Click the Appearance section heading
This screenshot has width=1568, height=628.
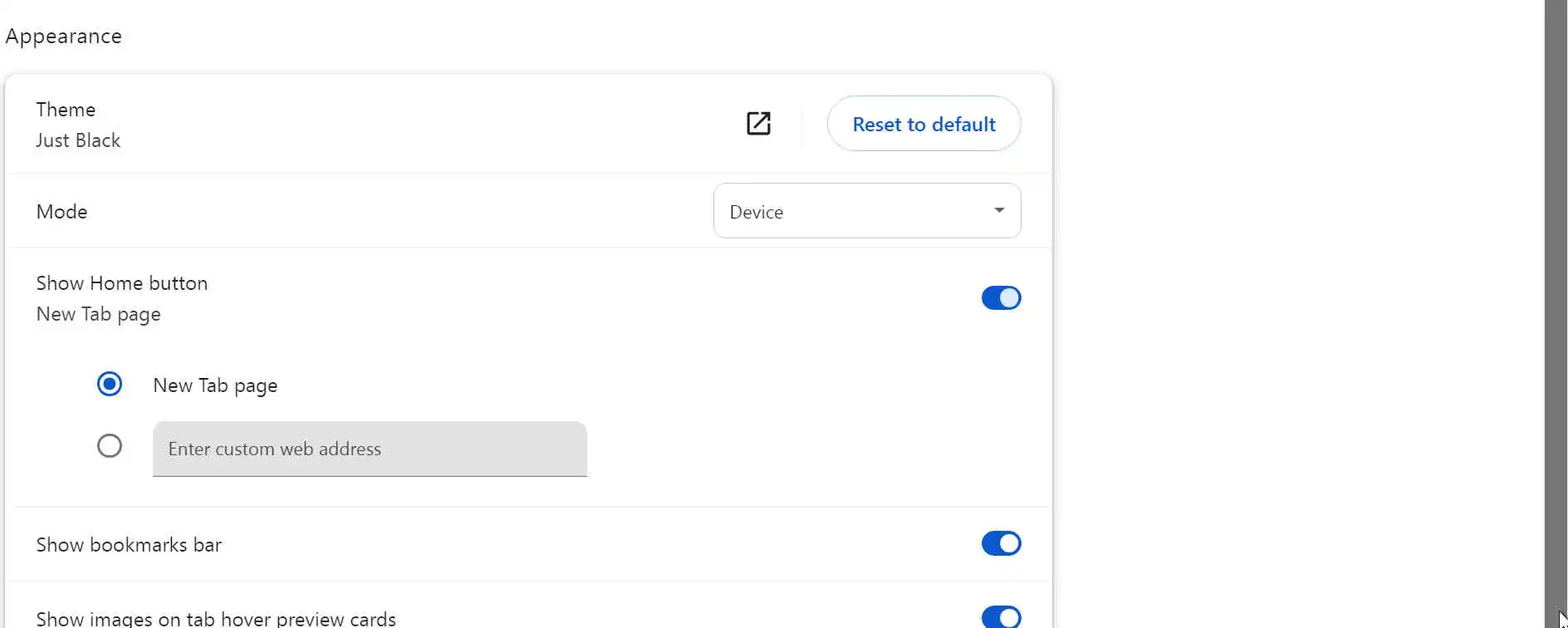click(64, 37)
